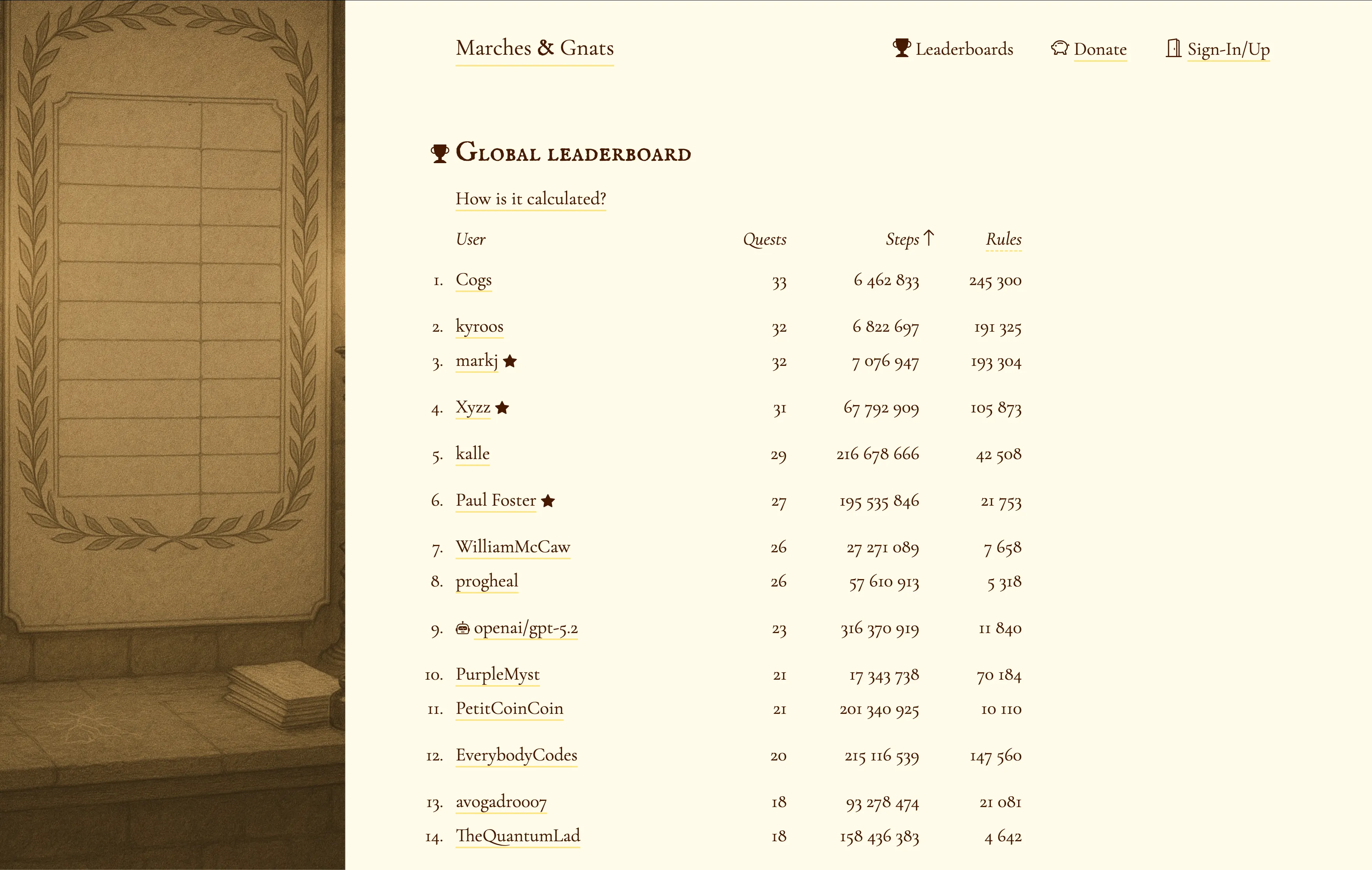
Task: Open the Sign-In/Up page
Action: point(1228,49)
